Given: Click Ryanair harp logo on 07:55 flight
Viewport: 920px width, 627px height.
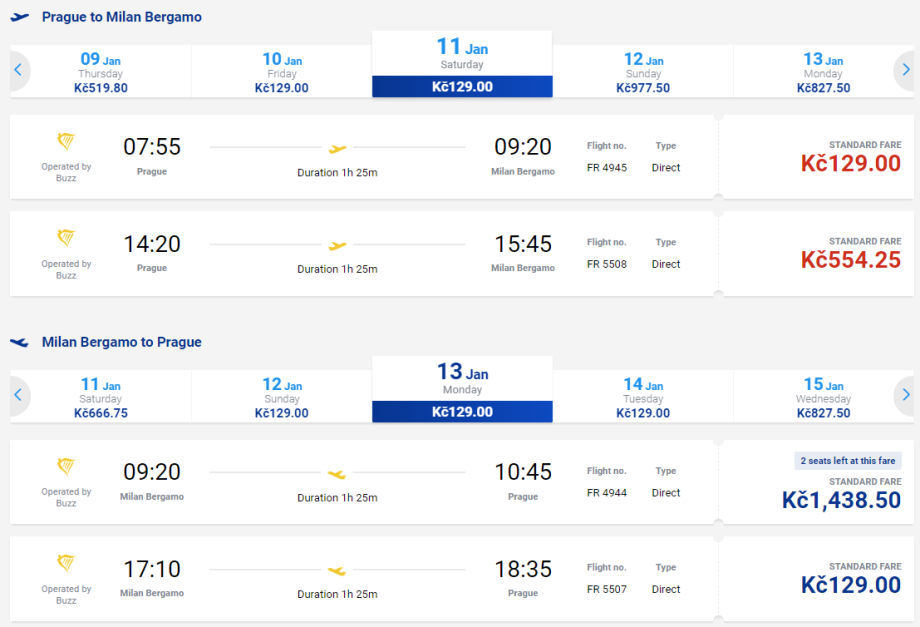Looking at the screenshot, I should click(x=66, y=142).
